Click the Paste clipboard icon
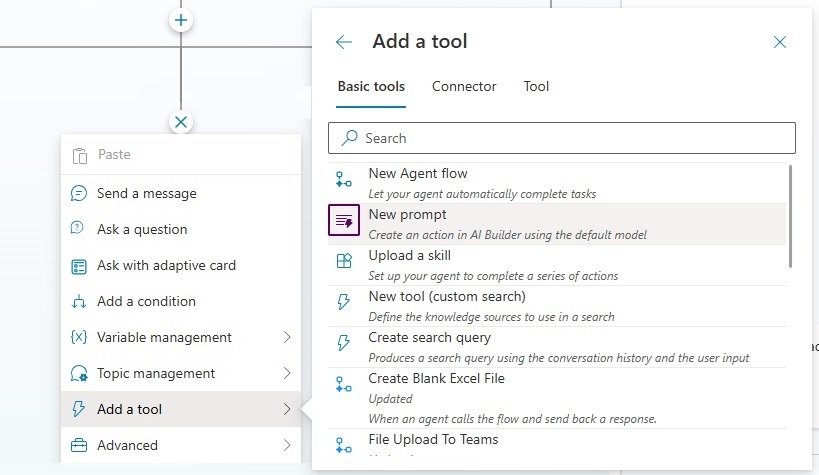 (79, 156)
